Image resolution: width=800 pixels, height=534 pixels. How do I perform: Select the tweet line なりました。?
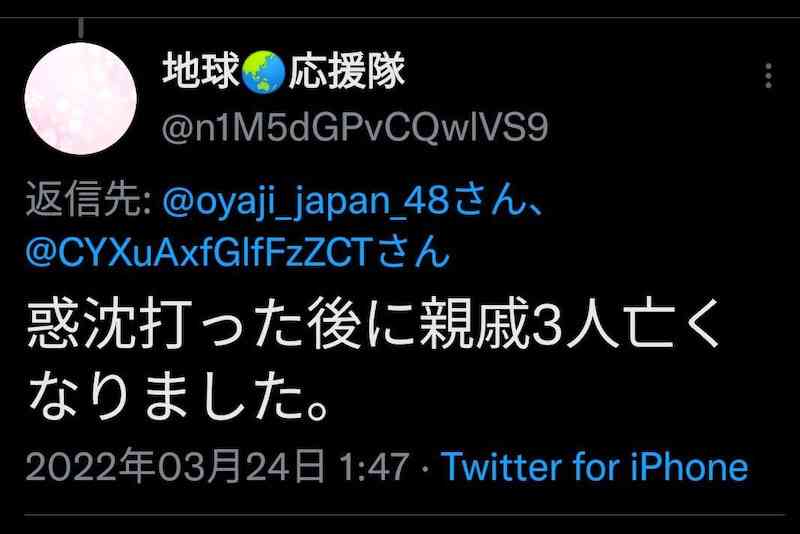(177, 394)
